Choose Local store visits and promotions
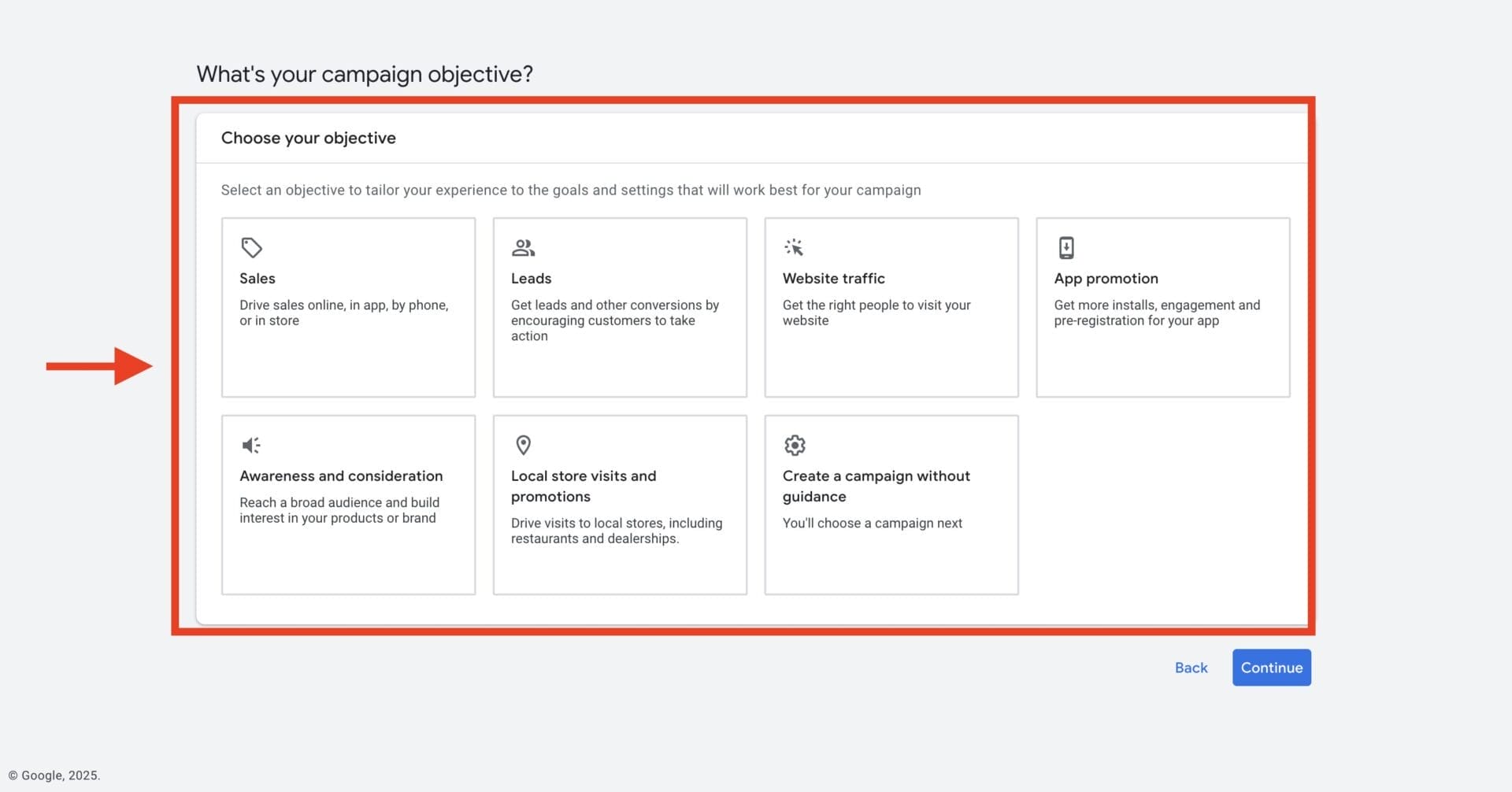The height and width of the screenshot is (792, 1512). click(x=620, y=505)
